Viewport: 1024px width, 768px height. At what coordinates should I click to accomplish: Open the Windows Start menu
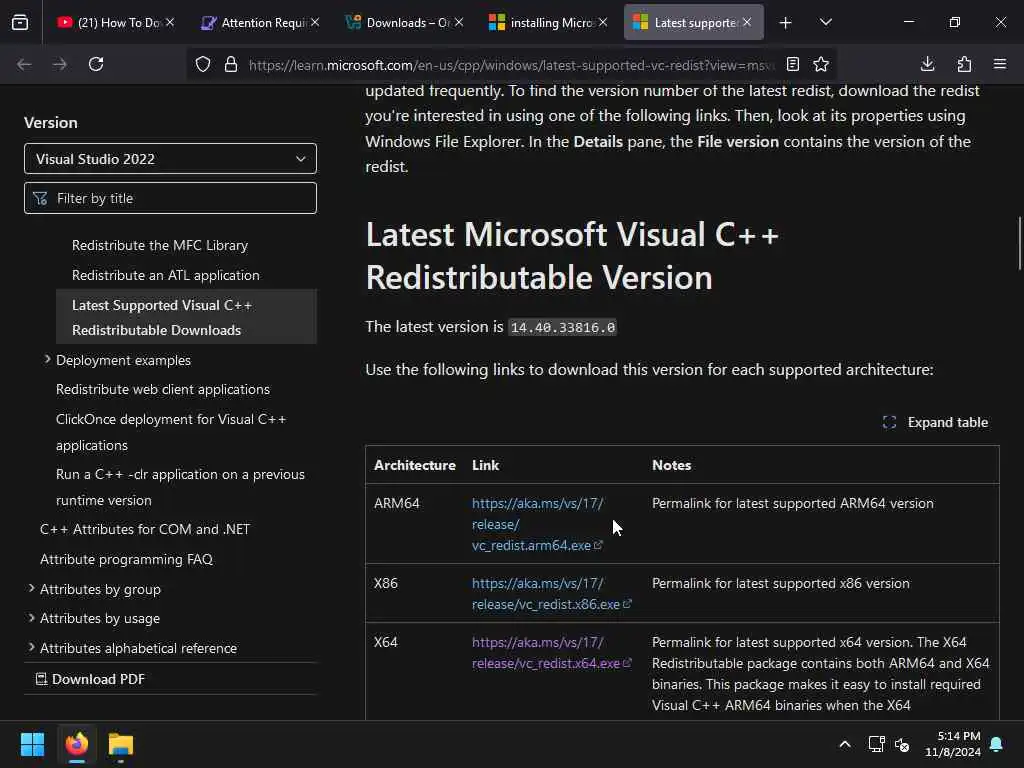tap(32, 744)
